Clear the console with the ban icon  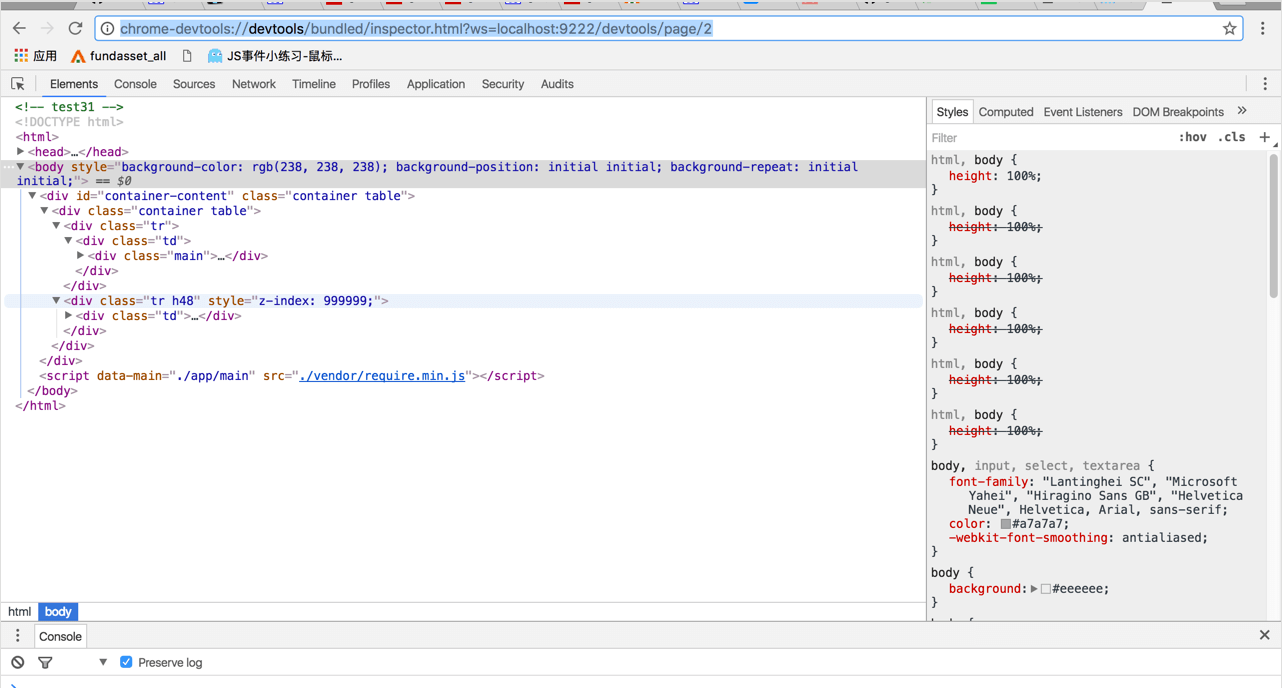click(x=18, y=662)
